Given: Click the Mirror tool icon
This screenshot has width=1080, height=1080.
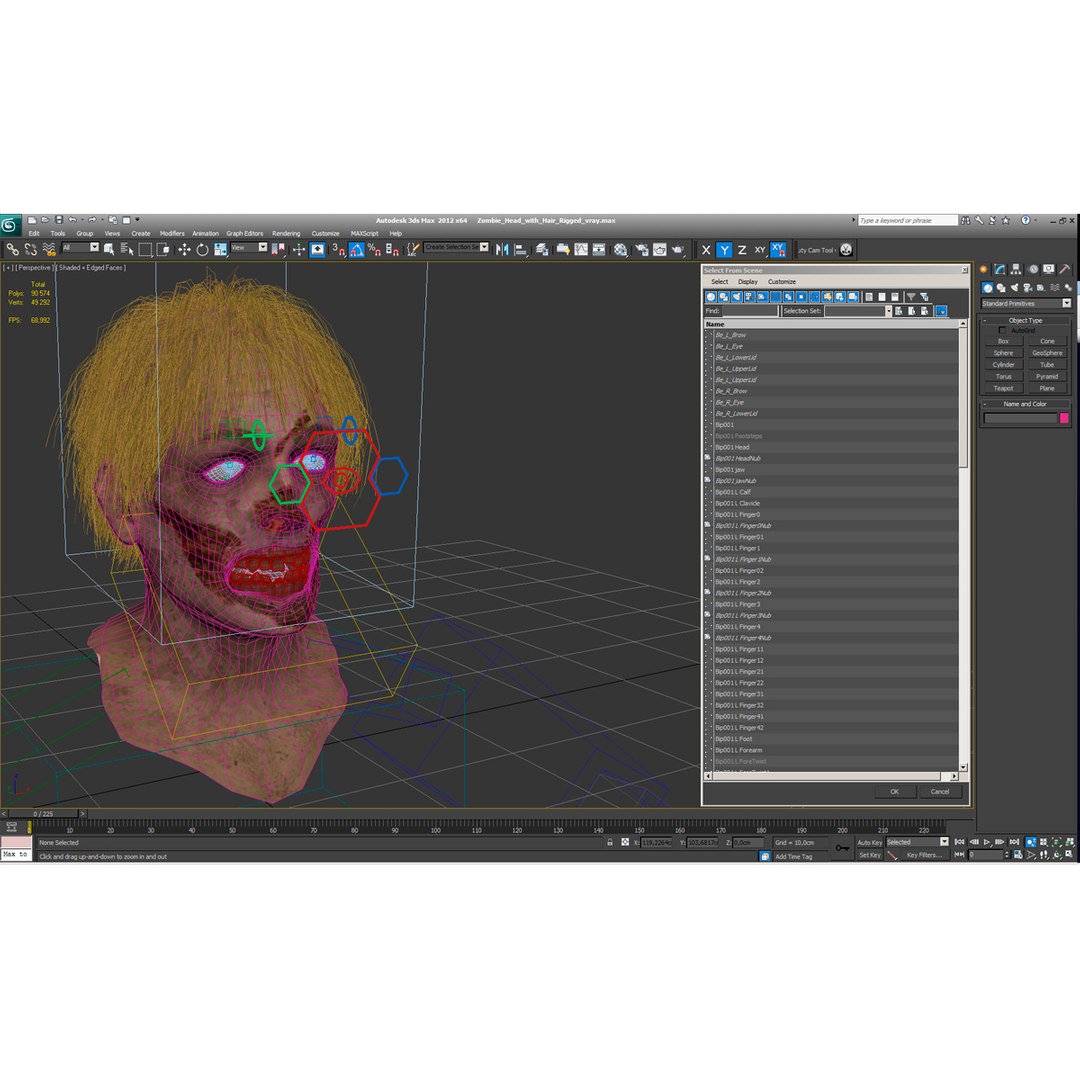Looking at the screenshot, I should tap(502, 249).
